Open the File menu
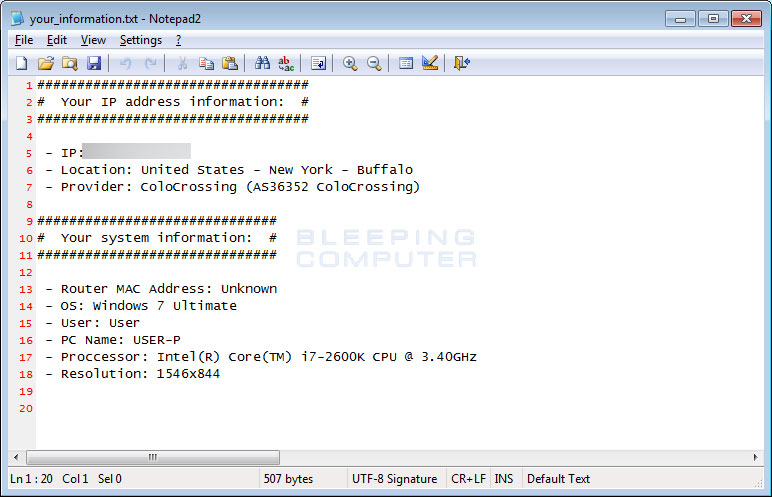 (24, 40)
